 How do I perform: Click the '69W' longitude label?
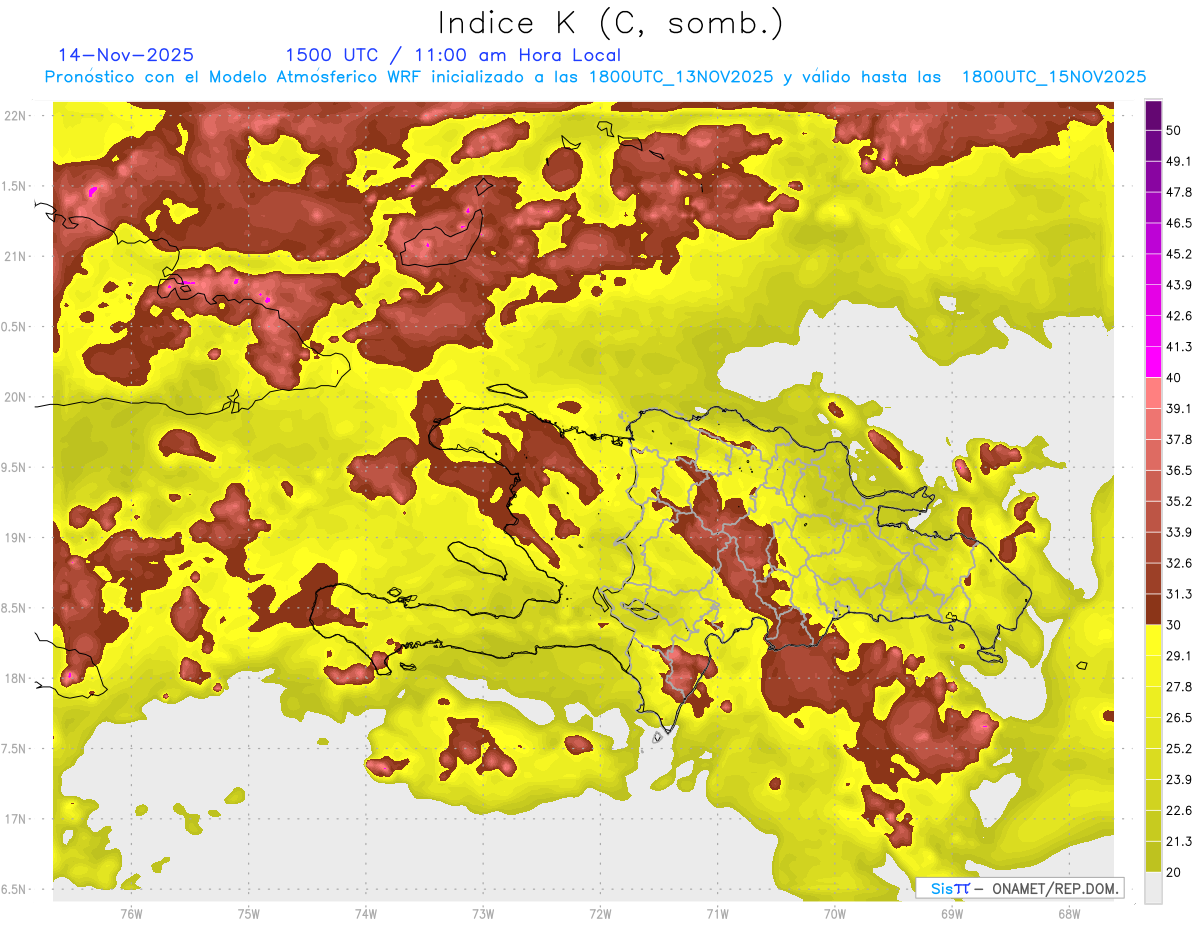(x=951, y=913)
